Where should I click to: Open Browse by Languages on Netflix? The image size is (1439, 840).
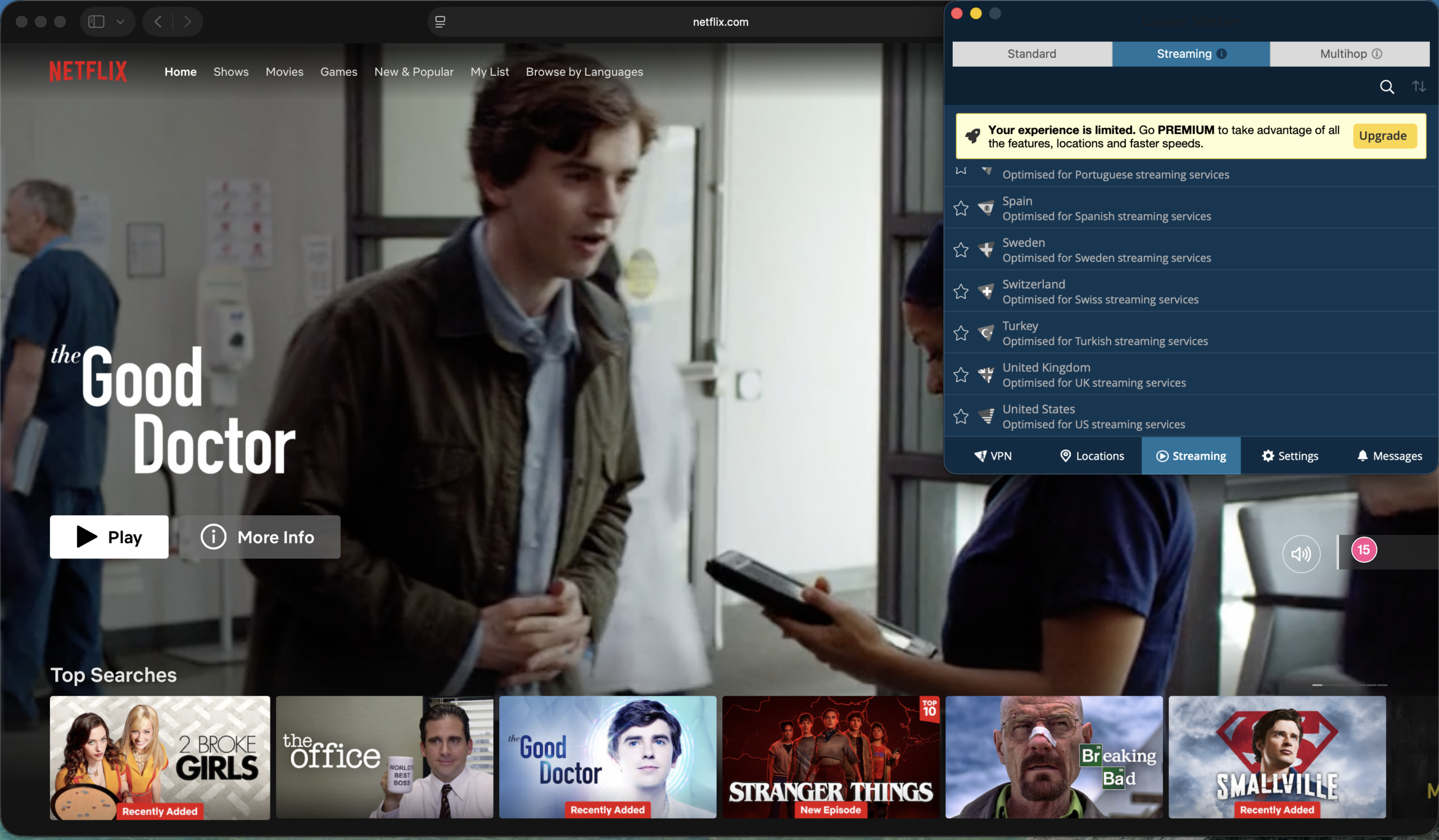pos(584,72)
